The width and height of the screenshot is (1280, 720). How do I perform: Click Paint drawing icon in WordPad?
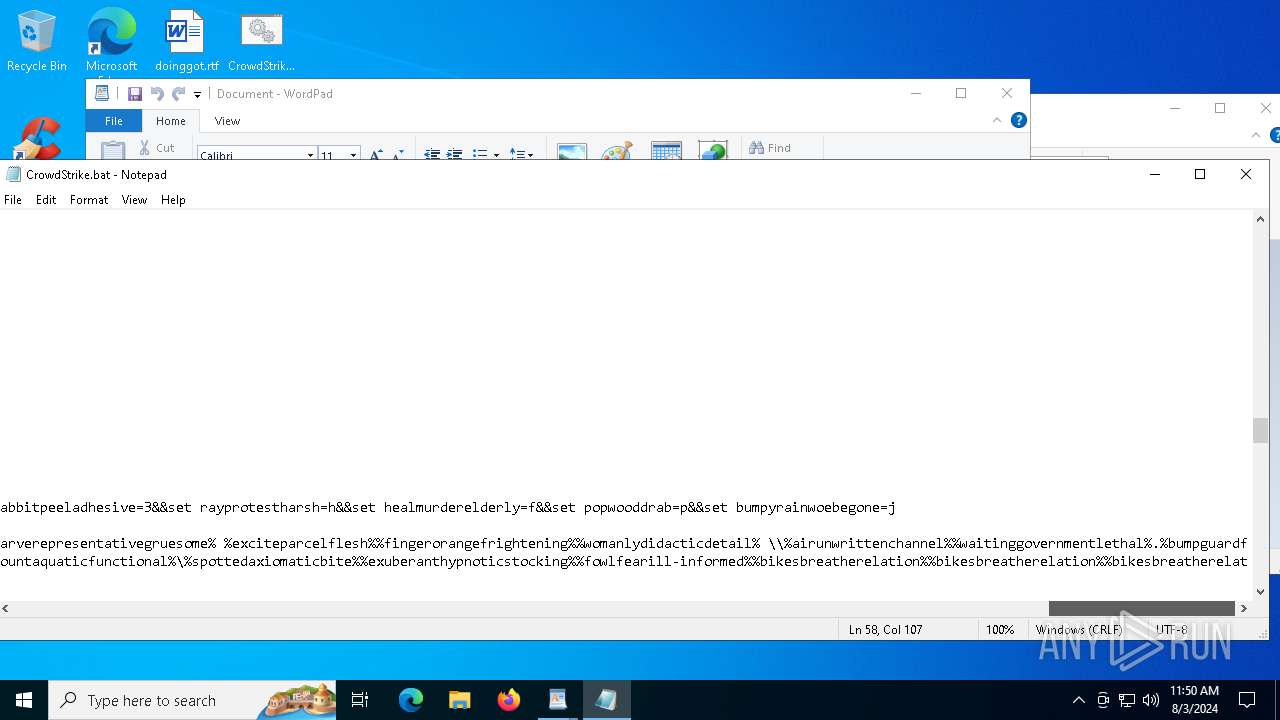[x=616, y=150]
